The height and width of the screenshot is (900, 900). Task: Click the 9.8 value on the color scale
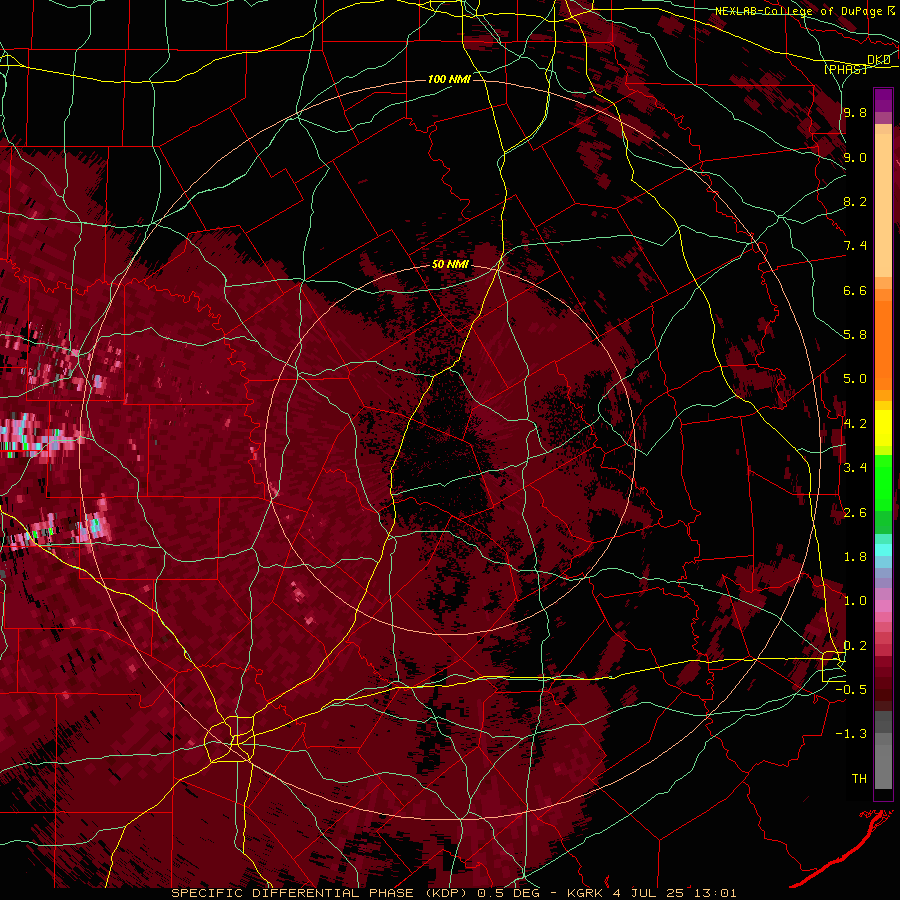[x=855, y=113]
